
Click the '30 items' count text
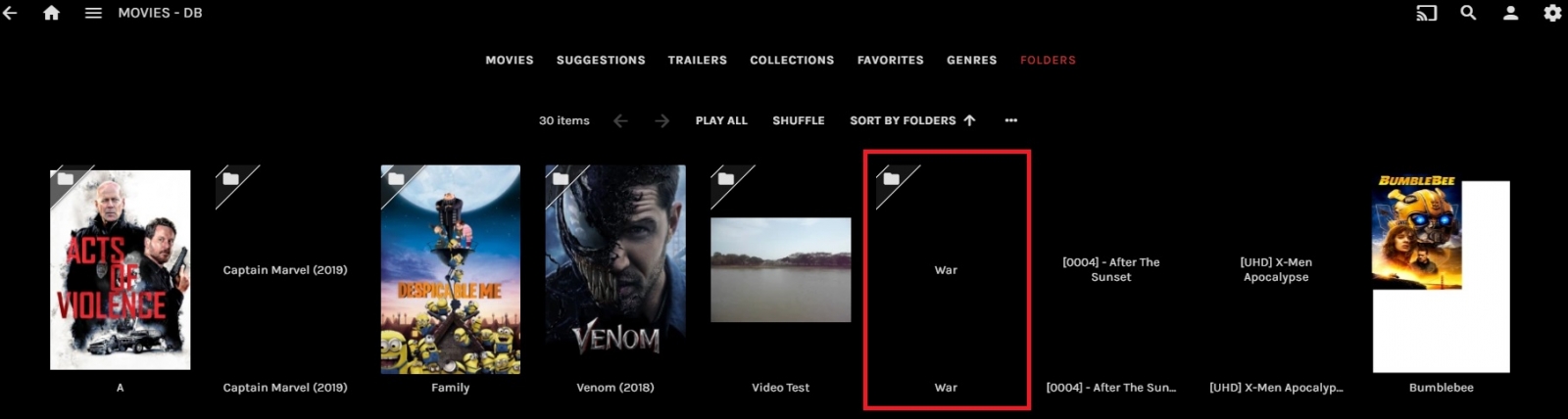coord(564,120)
